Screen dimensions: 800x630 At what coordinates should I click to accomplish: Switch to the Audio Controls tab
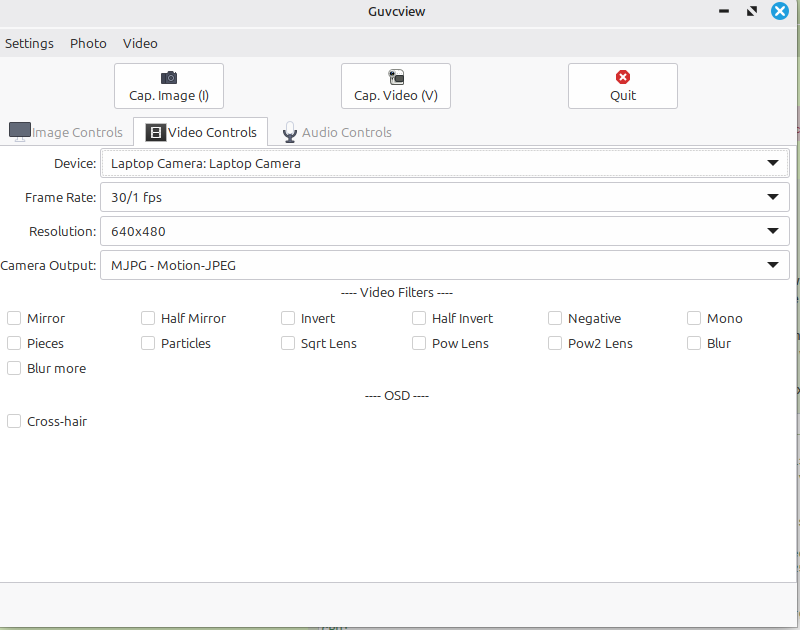click(337, 132)
